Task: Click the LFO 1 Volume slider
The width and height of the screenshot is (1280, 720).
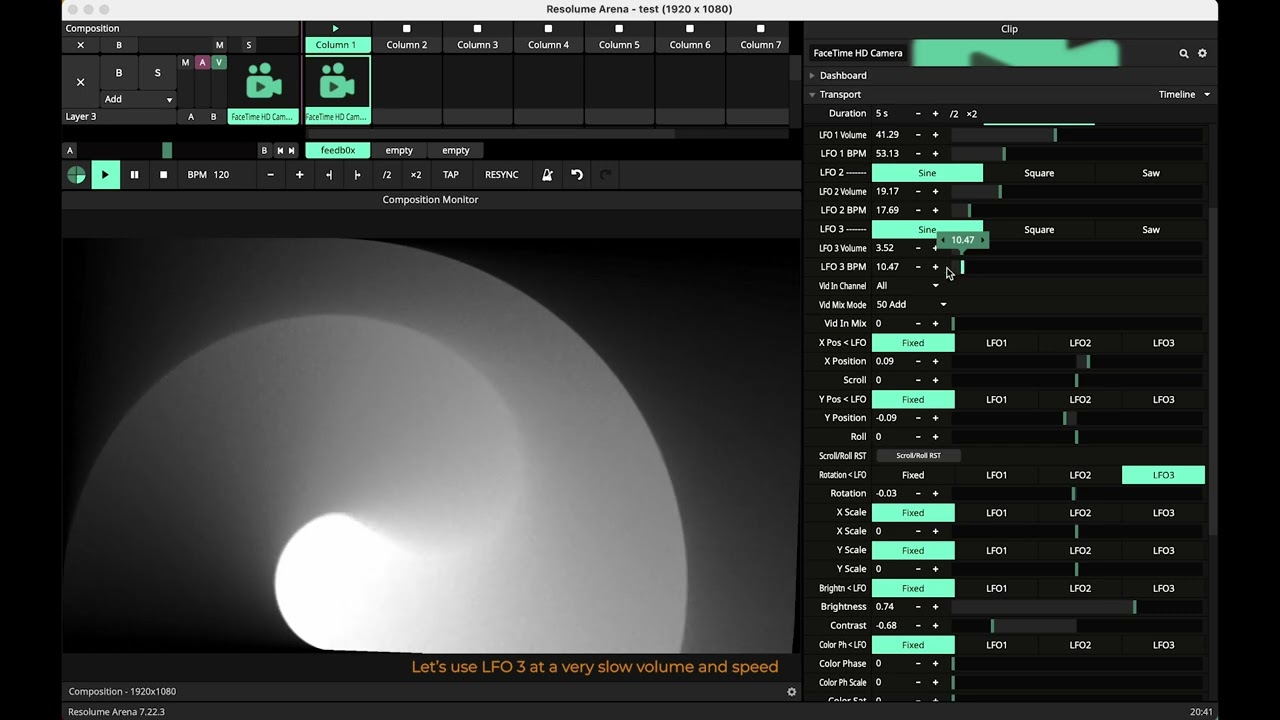Action: 1077,135
